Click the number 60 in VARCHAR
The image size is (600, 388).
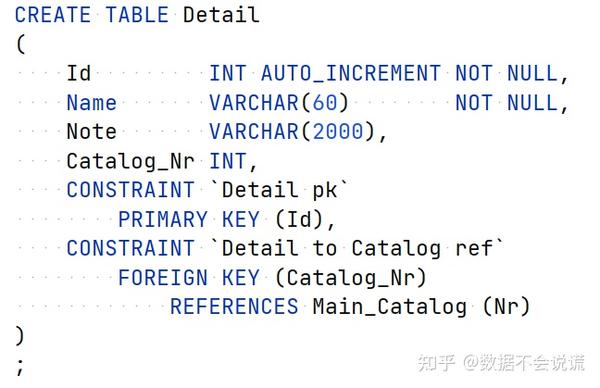pos(325,103)
